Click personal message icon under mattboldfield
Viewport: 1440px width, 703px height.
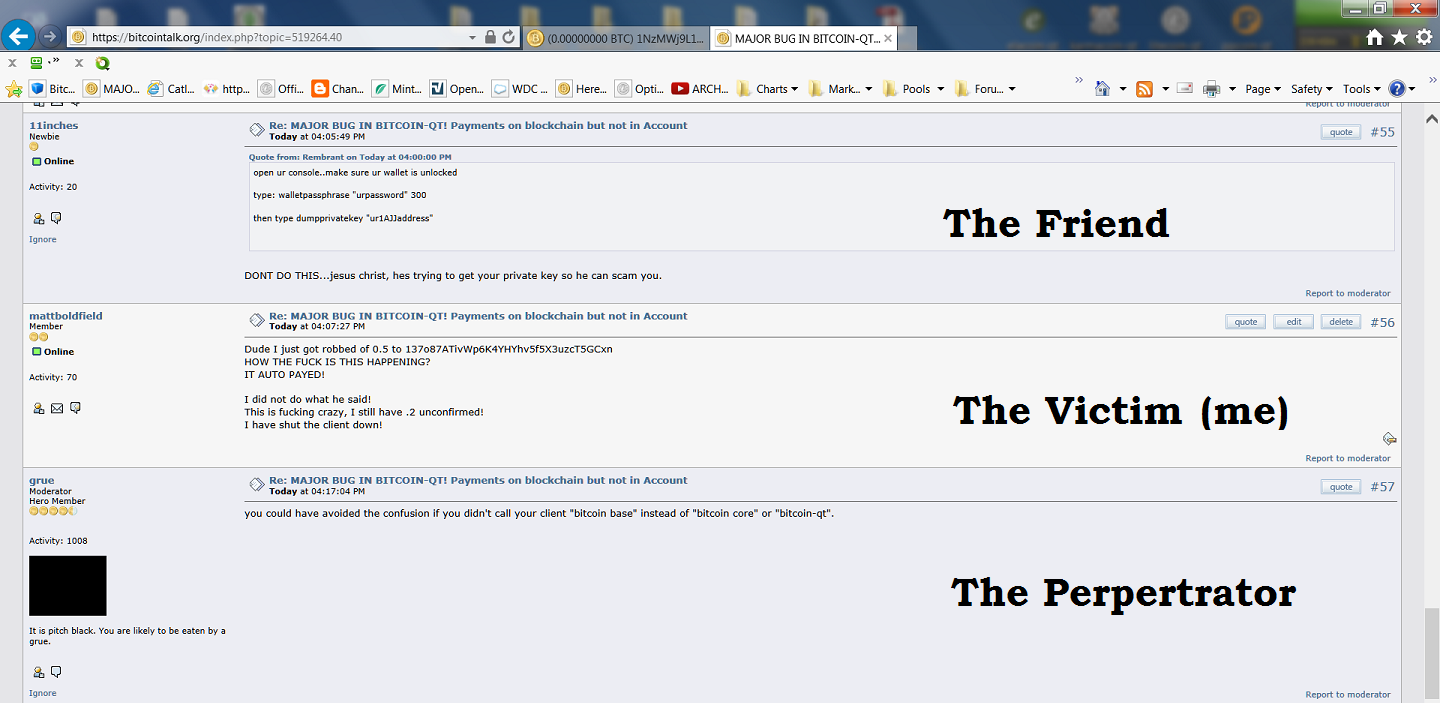tap(75, 408)
